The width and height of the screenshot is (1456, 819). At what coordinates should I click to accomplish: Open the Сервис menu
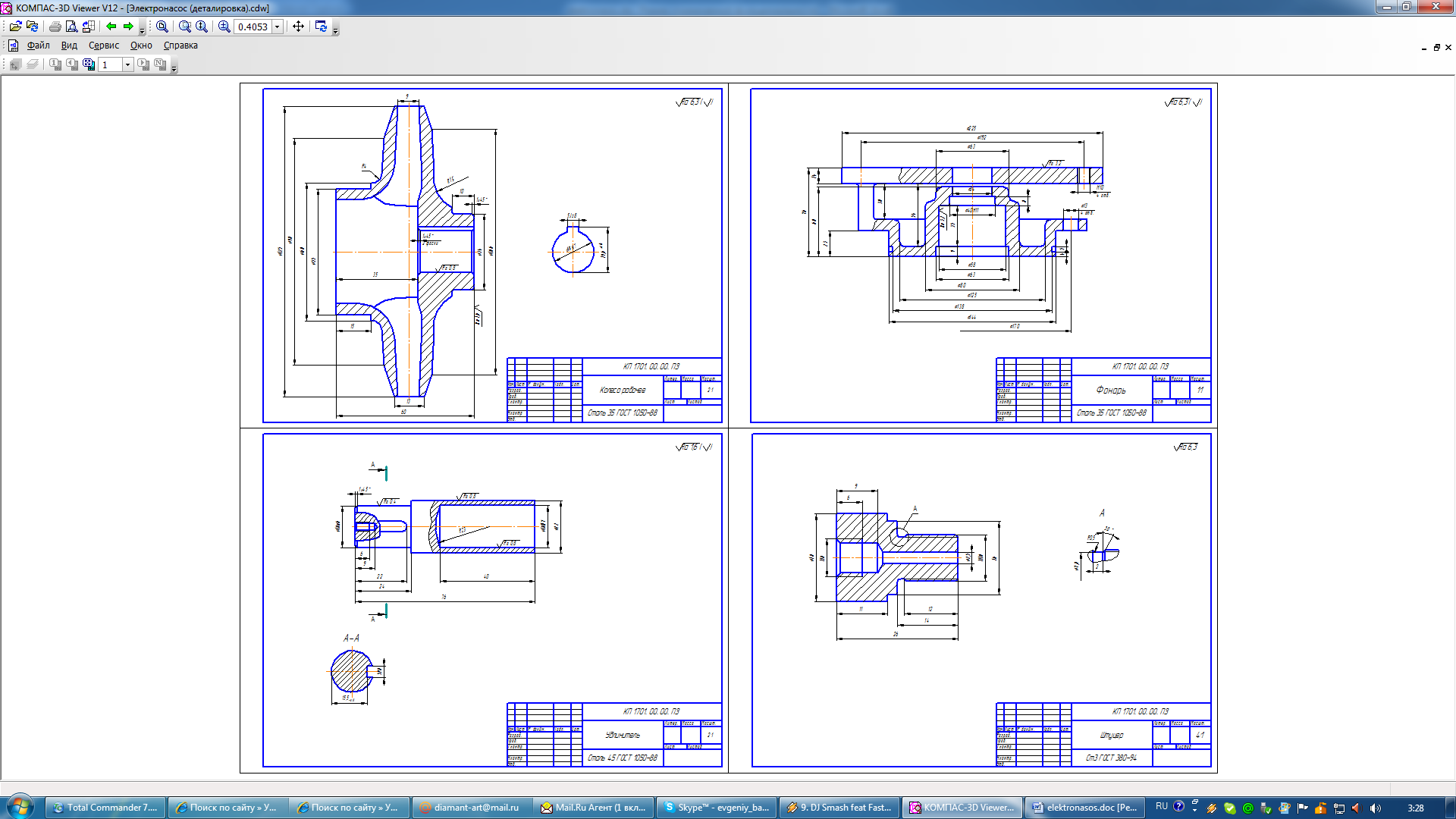click(103, 45)
